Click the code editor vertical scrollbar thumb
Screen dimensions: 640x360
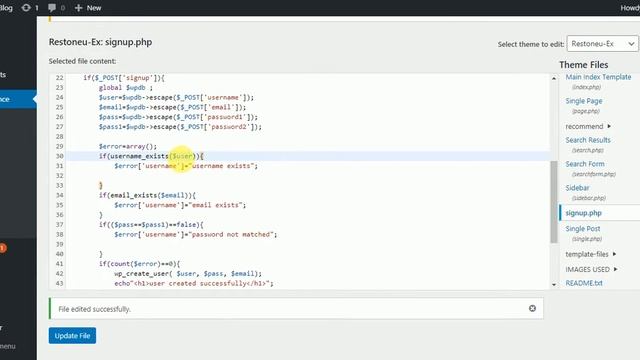click(x=554, y=202)
